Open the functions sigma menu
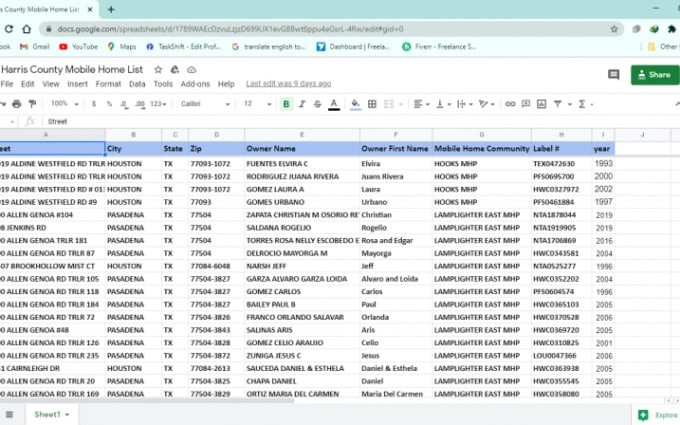Screen dimensions: 680x425 pos(582,104)
